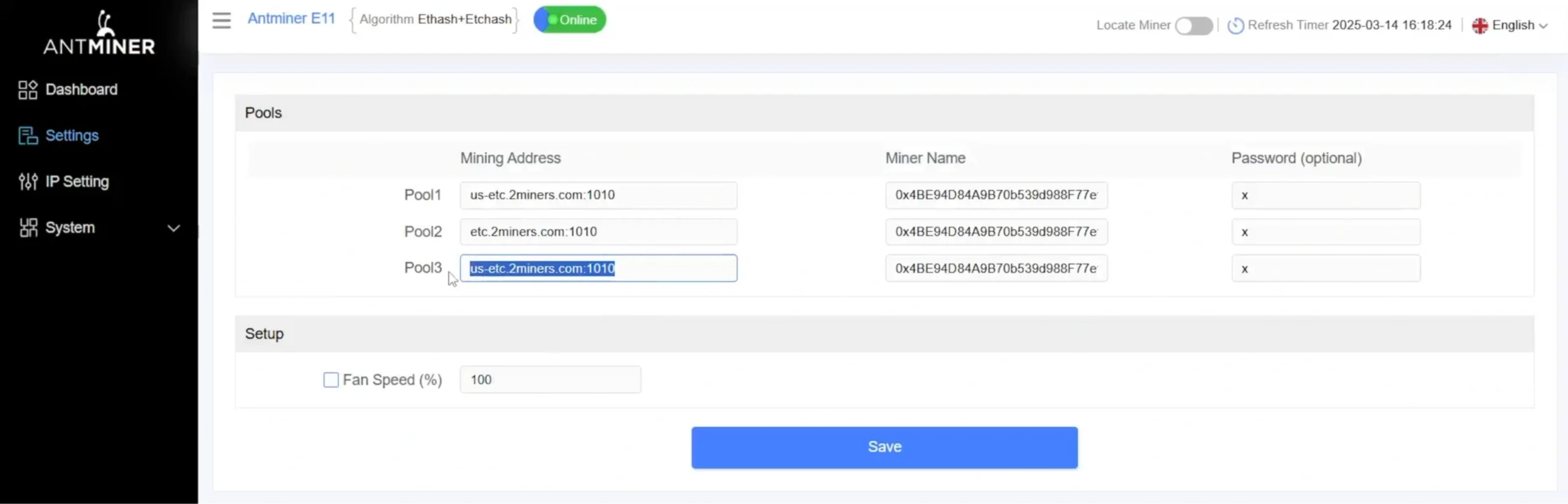Save the pool settings
The image size is (1568, 504).
click(884, 447)
